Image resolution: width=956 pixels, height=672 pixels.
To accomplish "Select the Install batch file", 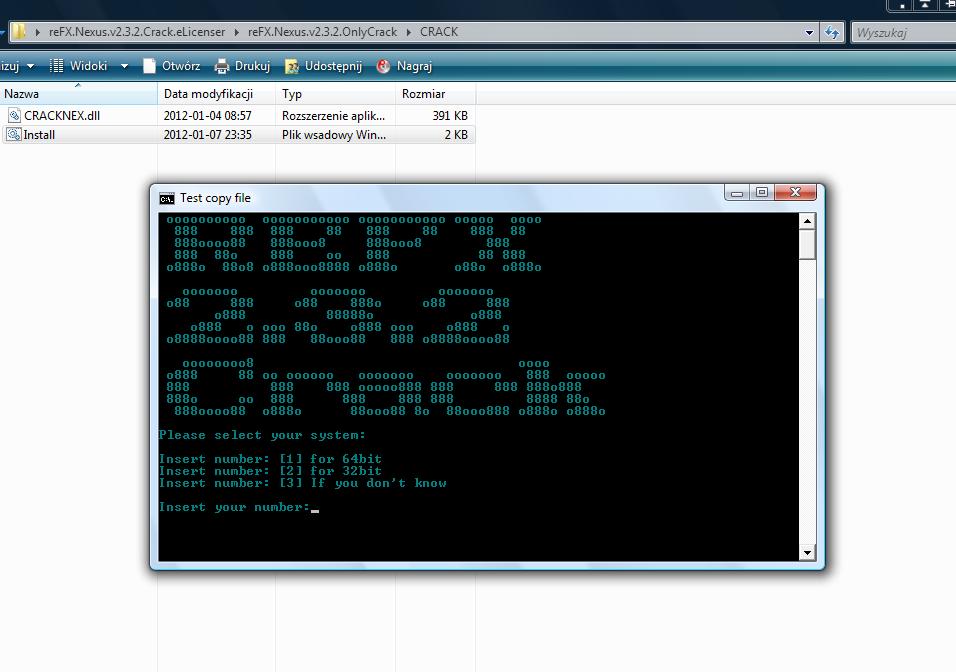I will (39, 135).
